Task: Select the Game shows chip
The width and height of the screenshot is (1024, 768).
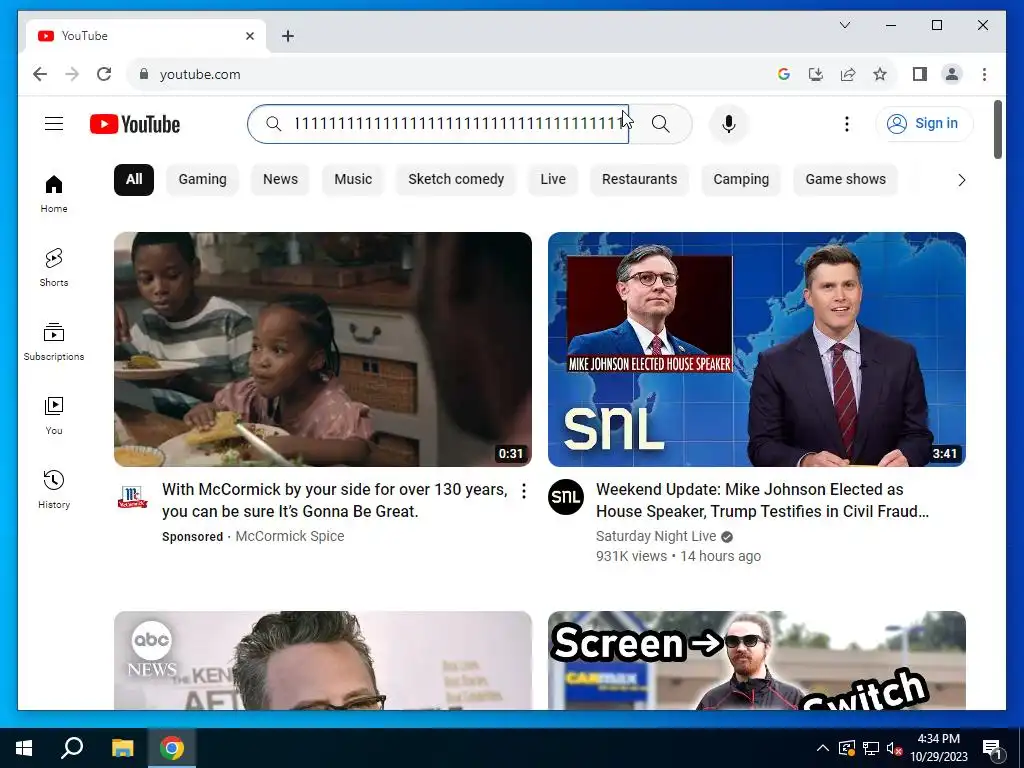Action: pyautogui.click(x=846, y=180)
